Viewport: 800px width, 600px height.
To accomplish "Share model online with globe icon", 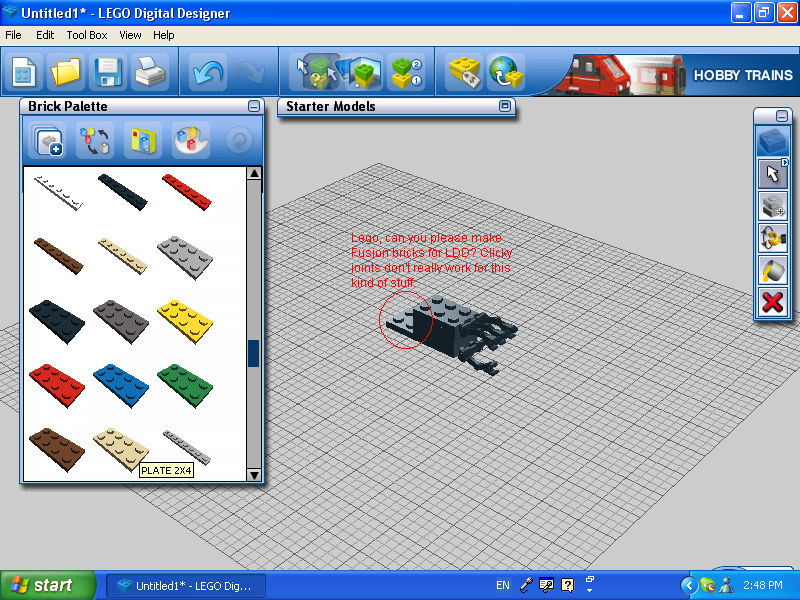I will pos(506,72).
